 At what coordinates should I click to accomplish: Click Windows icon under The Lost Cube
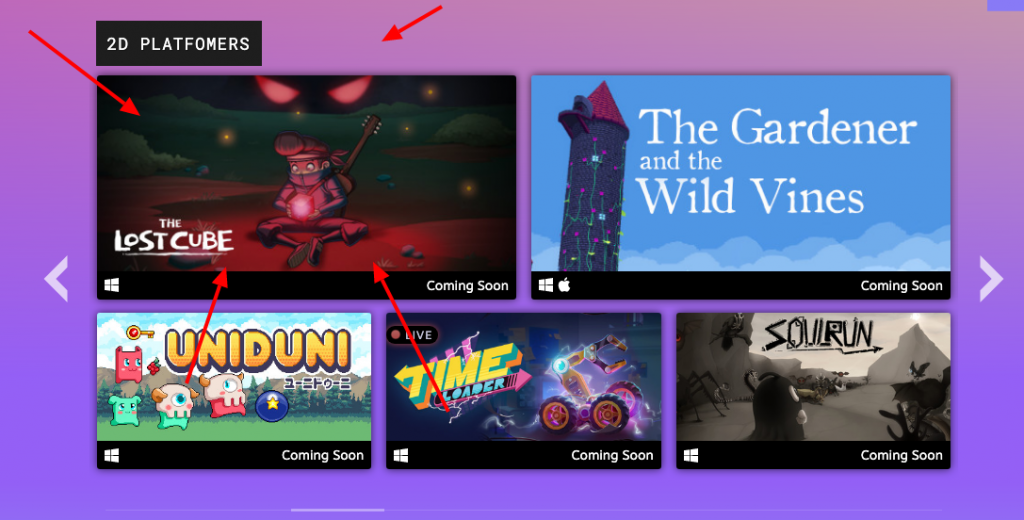point(112,285)
